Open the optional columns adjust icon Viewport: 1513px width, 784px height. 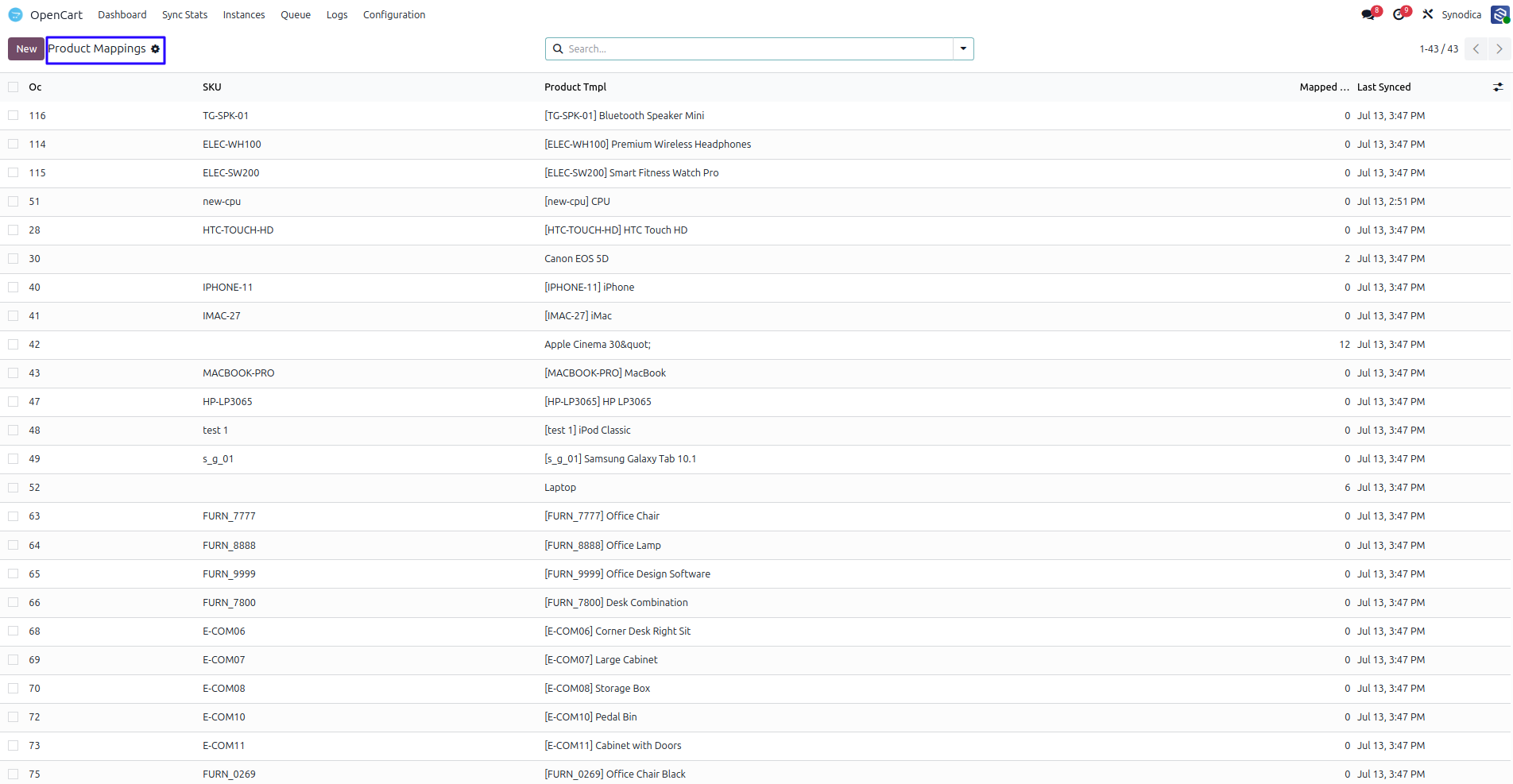[x=1498, y=87]
